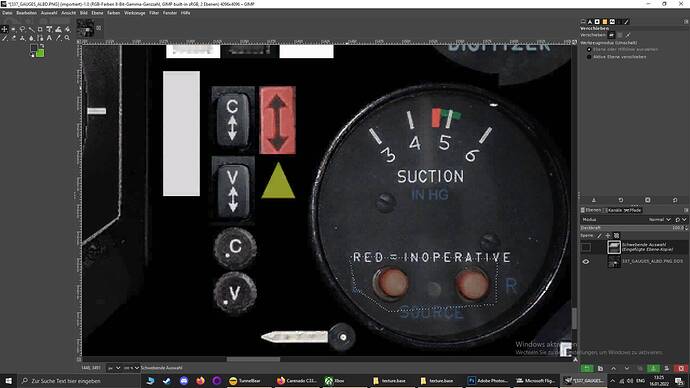The width and height of the screenshot is (690, 388).
Task: Select the Paintbrush tool in the toolbox
Action: point(4,38)
